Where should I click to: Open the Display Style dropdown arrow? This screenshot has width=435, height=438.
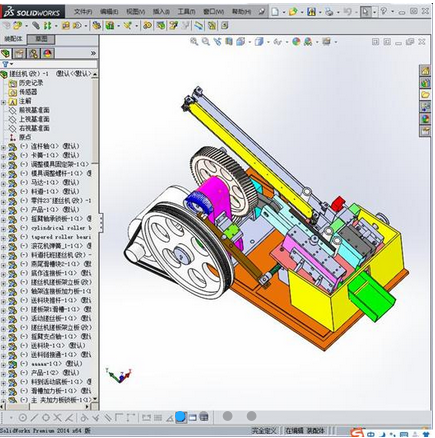coord(268,42)
